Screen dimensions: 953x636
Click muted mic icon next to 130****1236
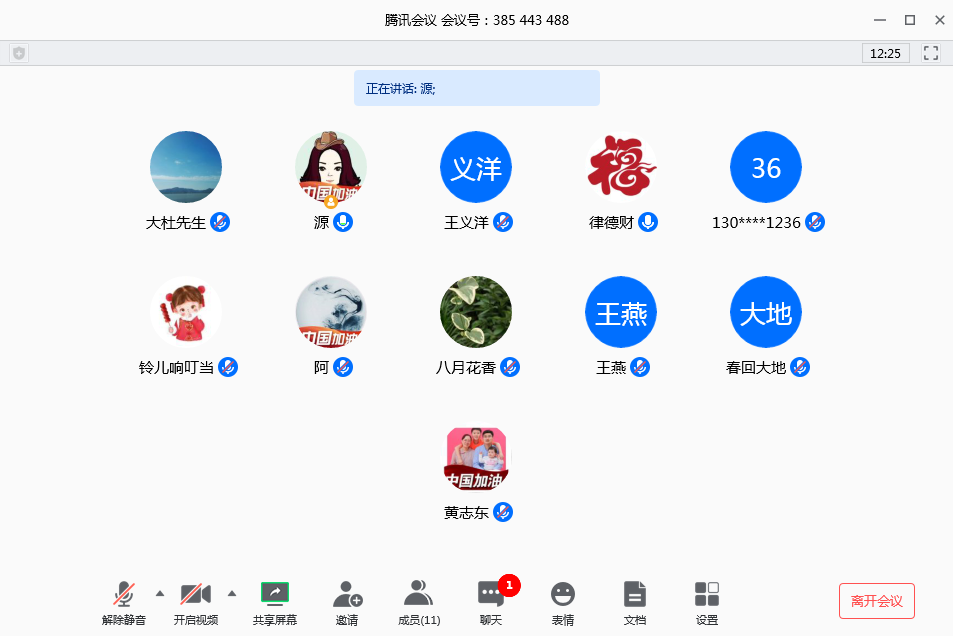coord(815,223)
